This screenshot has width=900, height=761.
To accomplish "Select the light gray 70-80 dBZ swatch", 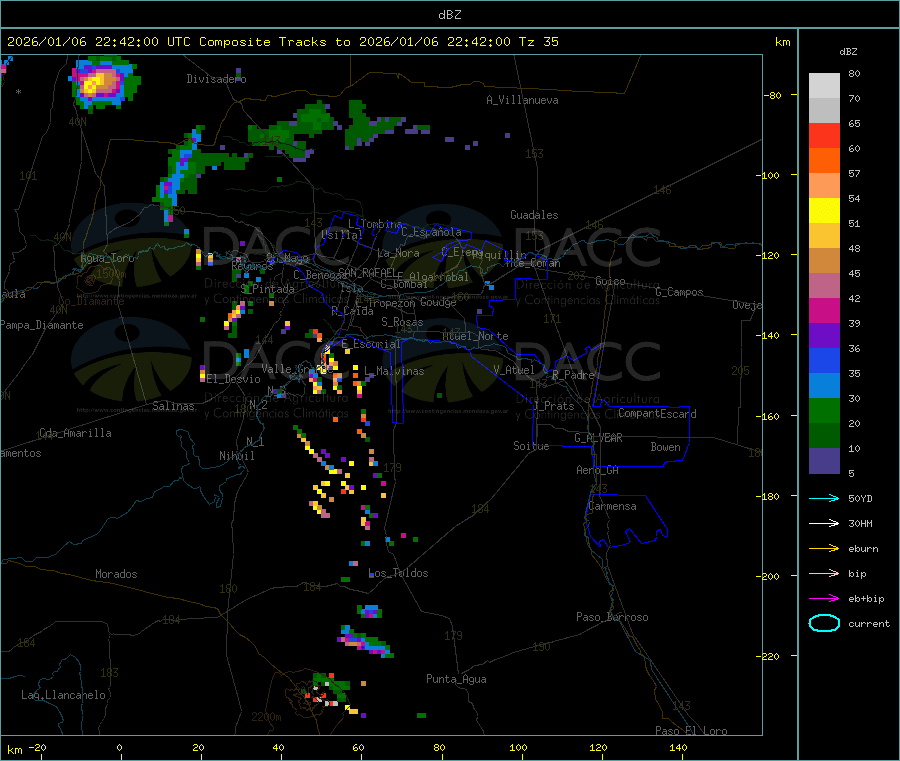I will (x=824, y=86).
